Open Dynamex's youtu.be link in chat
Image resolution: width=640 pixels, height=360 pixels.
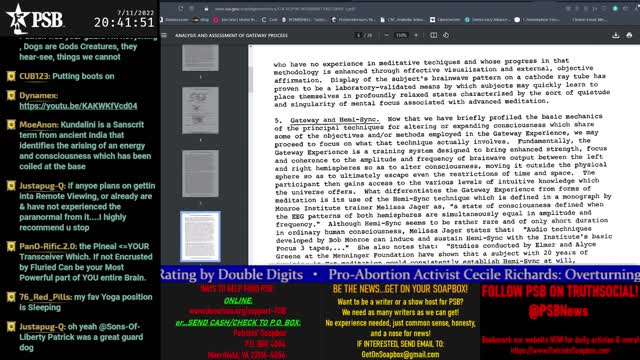point(78,106)
